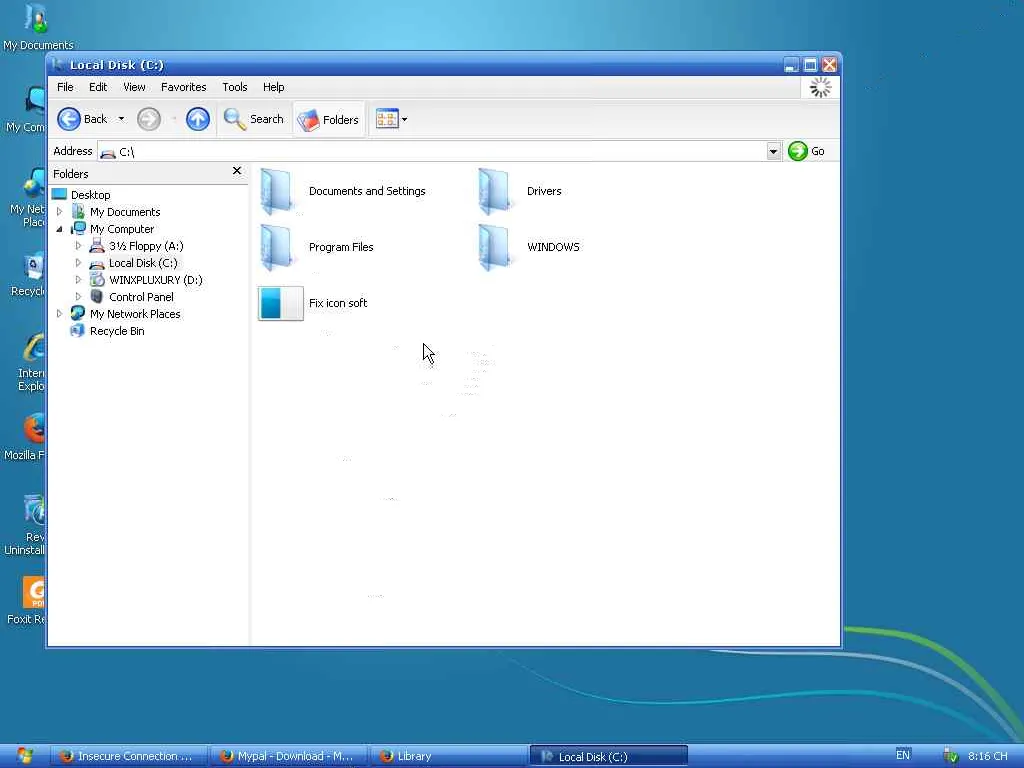Image resolution: width=1024 pixels, height=768 pixels.
Task: Click the EN language indicator
Action: (x=903, y=756)
